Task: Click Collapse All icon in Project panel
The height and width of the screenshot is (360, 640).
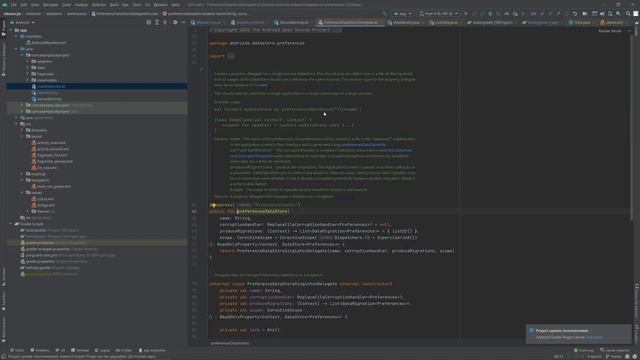Action: [x=165, y=22]
